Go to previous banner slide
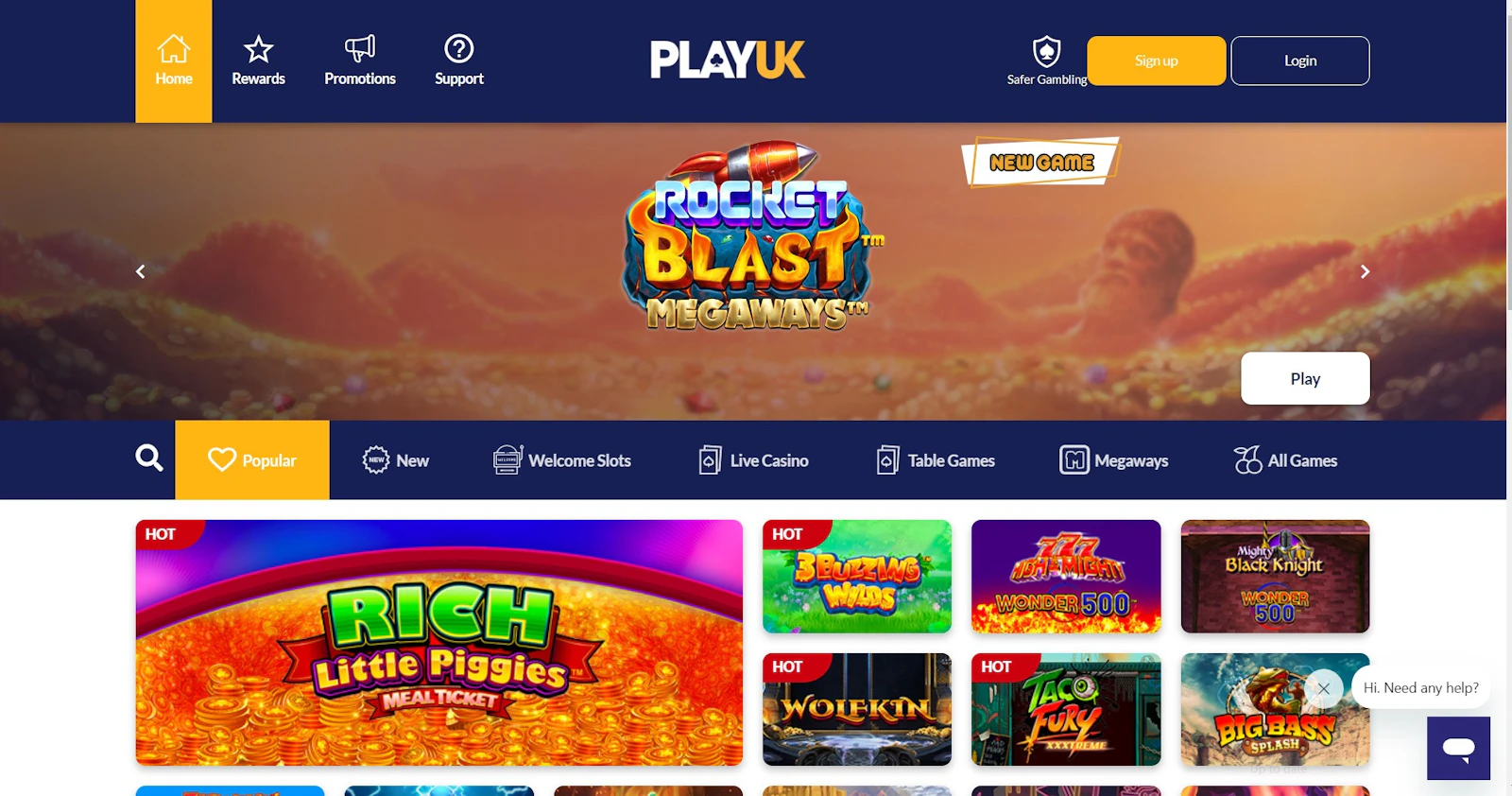Image resolution: width=1512 pixels, height=796 pixels. tap(141, 271)
